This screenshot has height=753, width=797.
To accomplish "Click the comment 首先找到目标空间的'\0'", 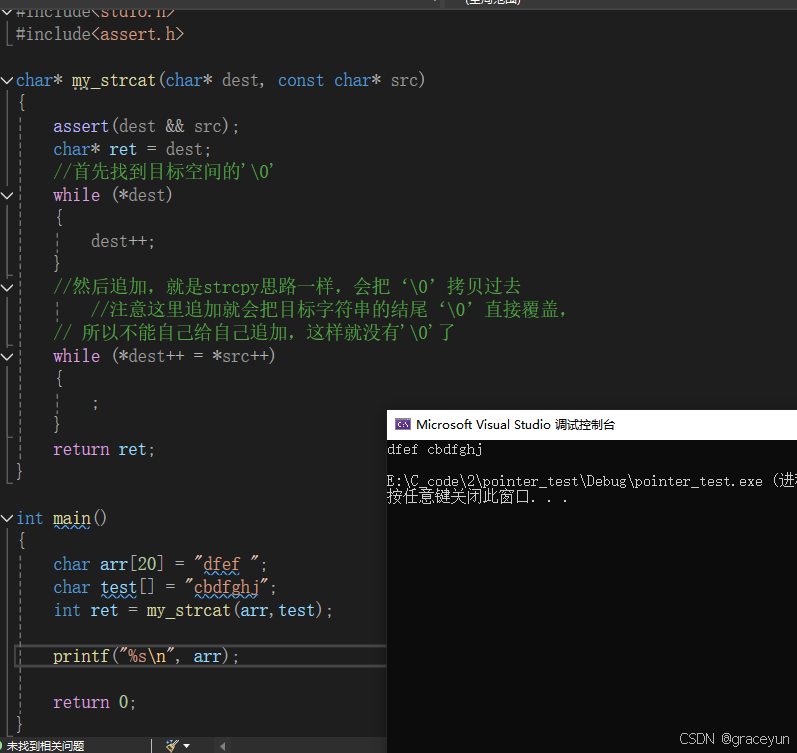I will (164, 172).
